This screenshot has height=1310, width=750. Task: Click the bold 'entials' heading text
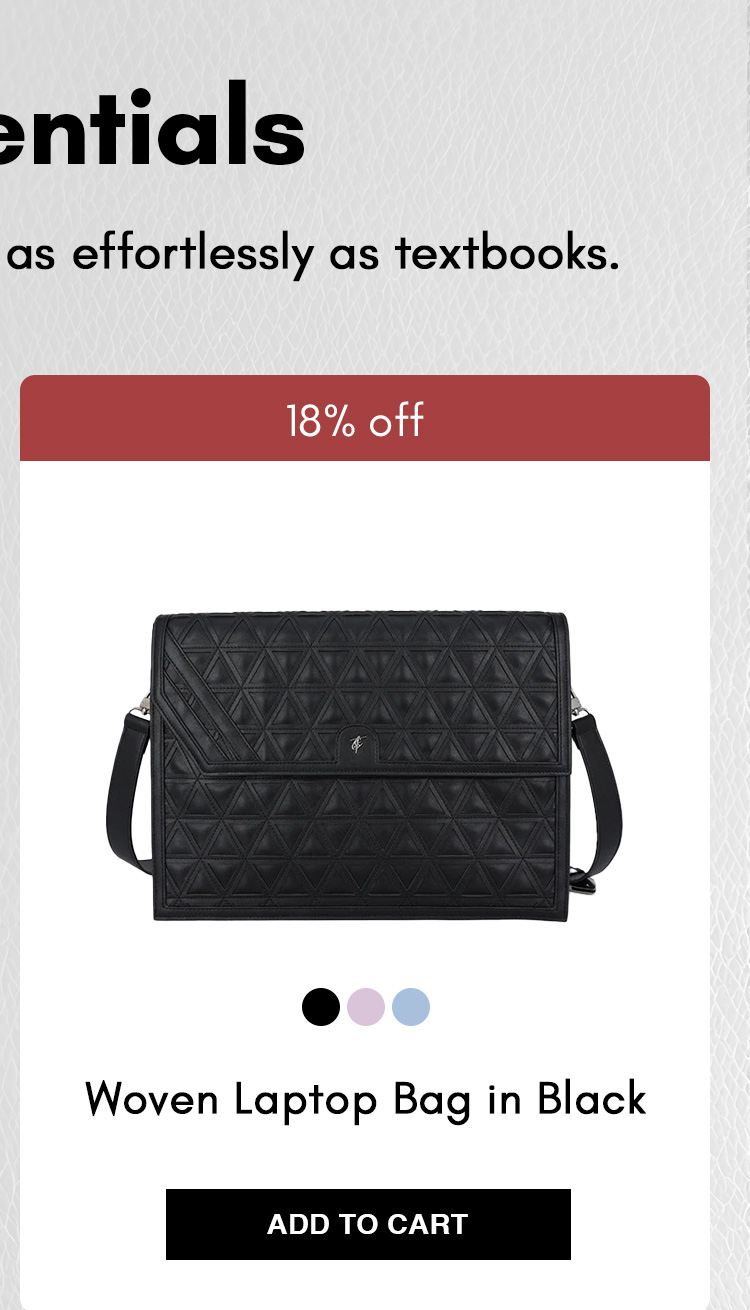(152, 127)
